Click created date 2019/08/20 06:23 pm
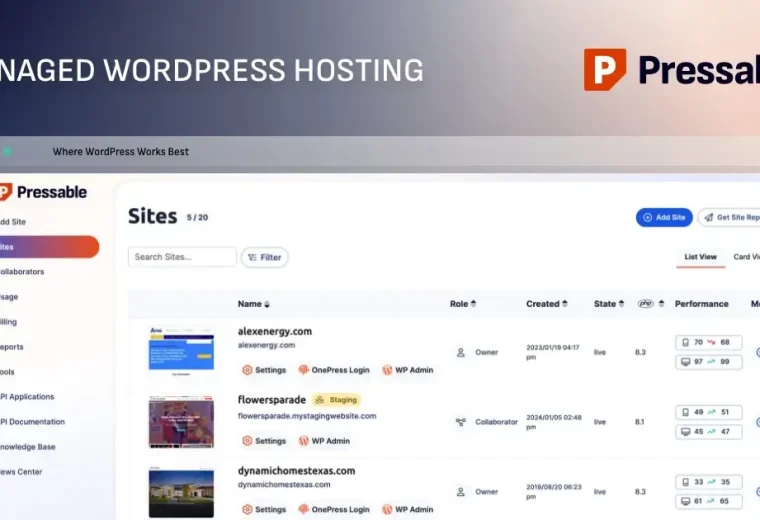 [554, 492]
